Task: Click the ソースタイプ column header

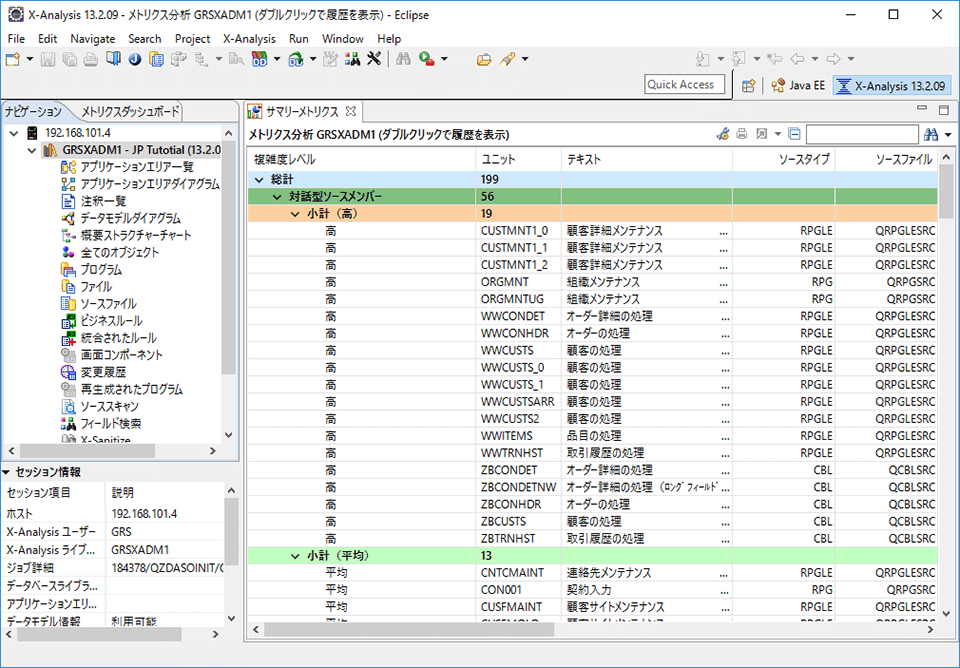Action: [x=784, y=159]
